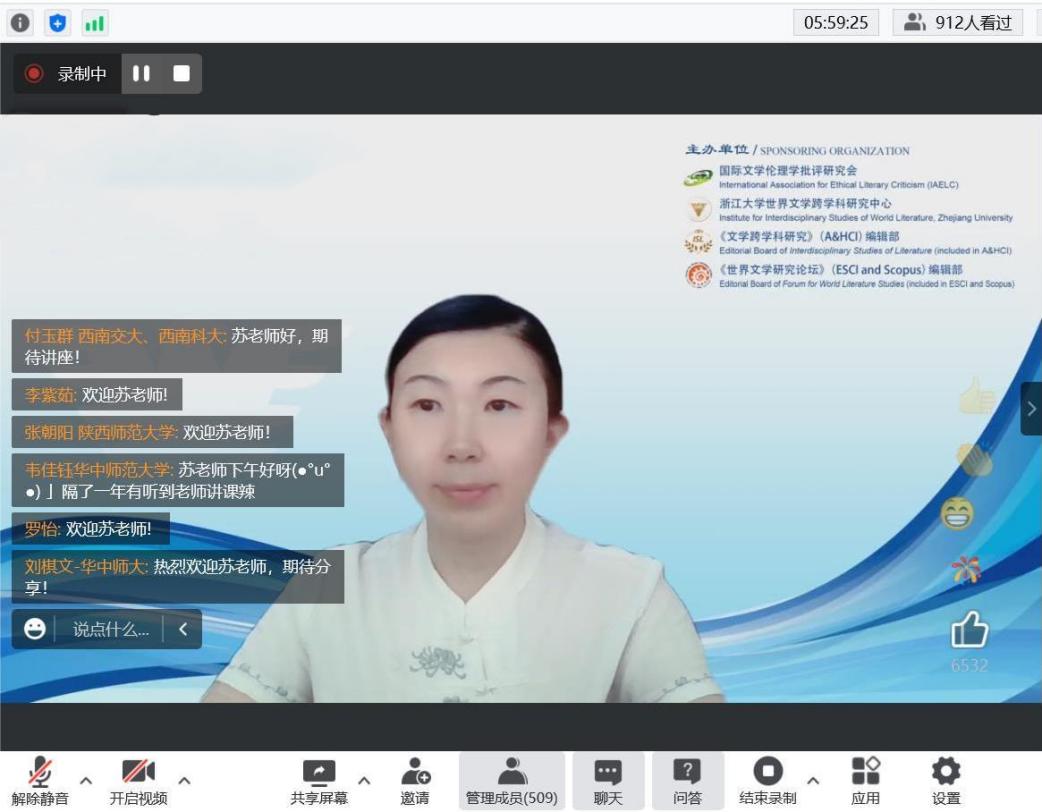Expand audio options arrow beside 解除静音
Image resolution: width=1042 pixels, height=812 pixels.
(86, 780)
